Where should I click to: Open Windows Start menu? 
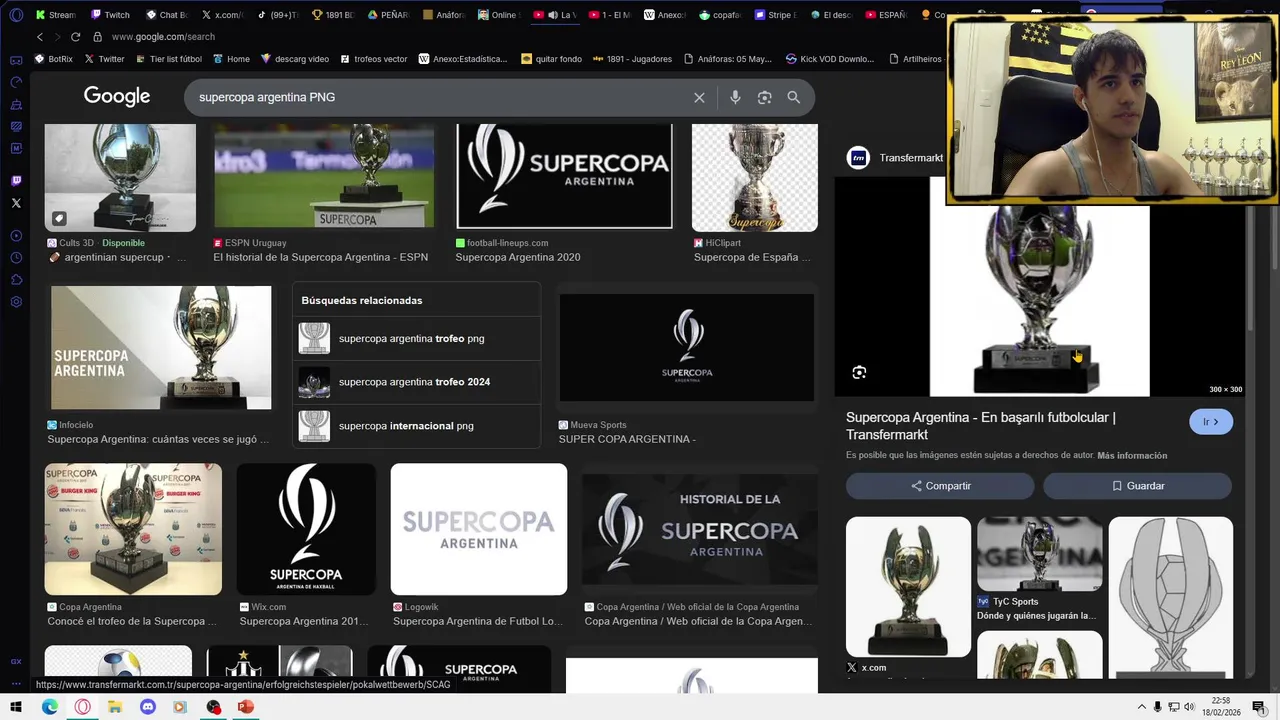click(16, 707)
